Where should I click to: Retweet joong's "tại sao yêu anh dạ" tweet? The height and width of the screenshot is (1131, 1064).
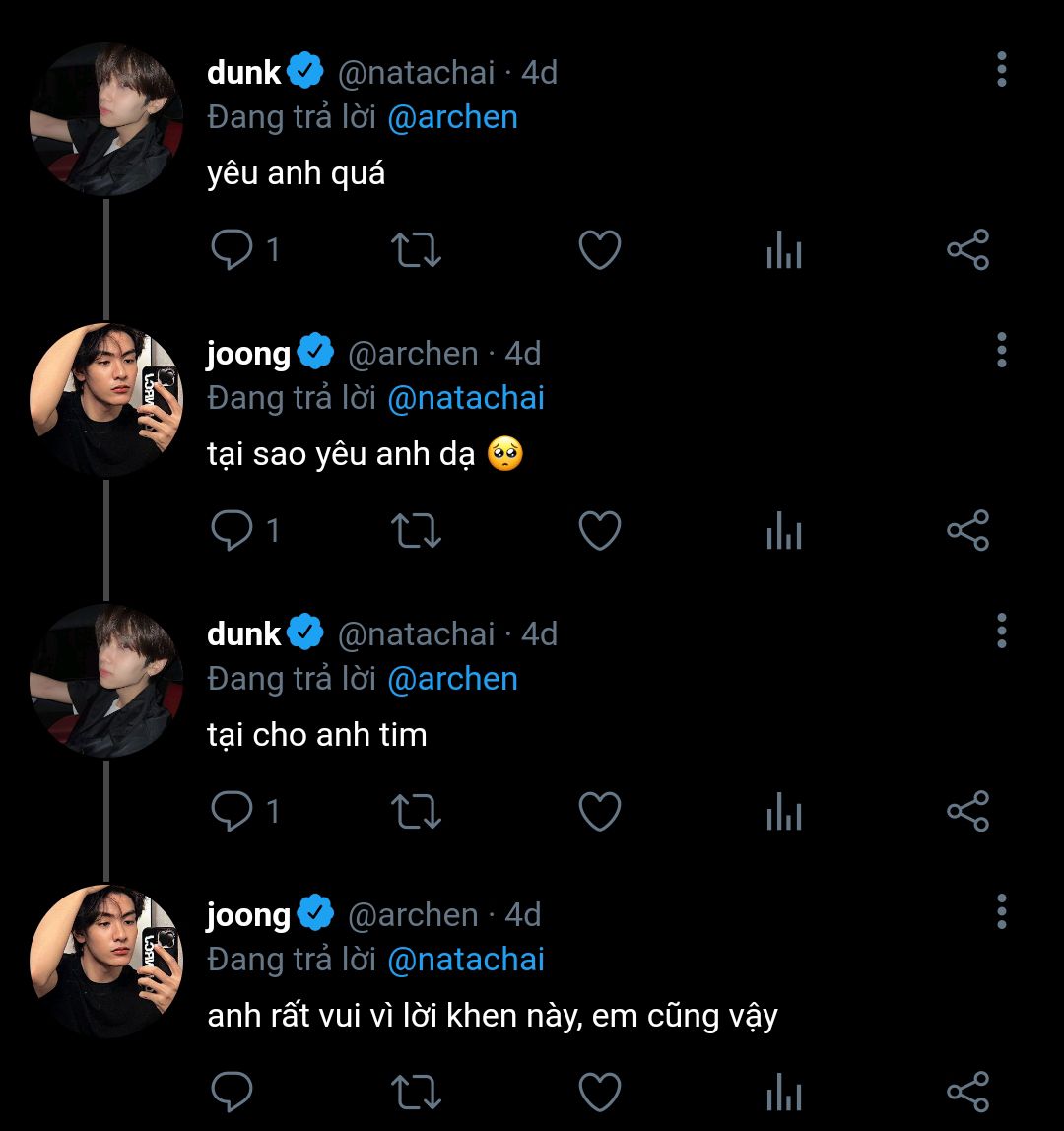click(416, 531)
